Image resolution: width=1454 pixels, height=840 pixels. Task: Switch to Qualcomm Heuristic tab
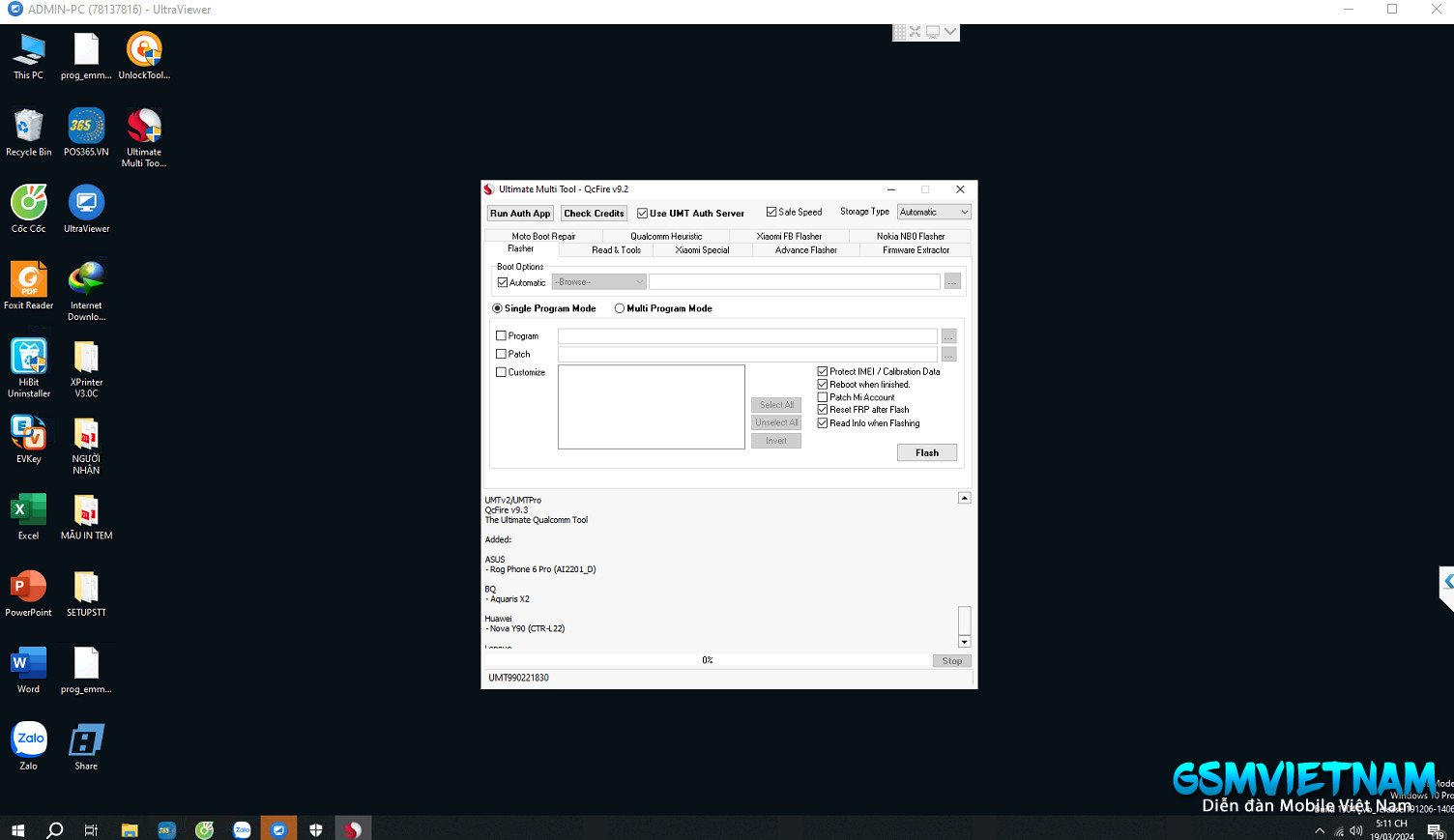pyautogui.click(x=666, y=236)
